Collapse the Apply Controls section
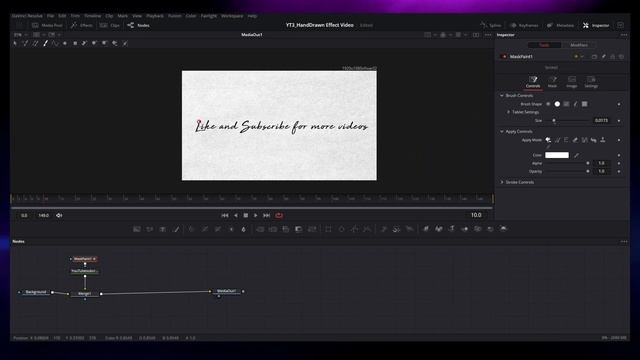This screenshot has width=640, height=360. click(x=502, y=131)
